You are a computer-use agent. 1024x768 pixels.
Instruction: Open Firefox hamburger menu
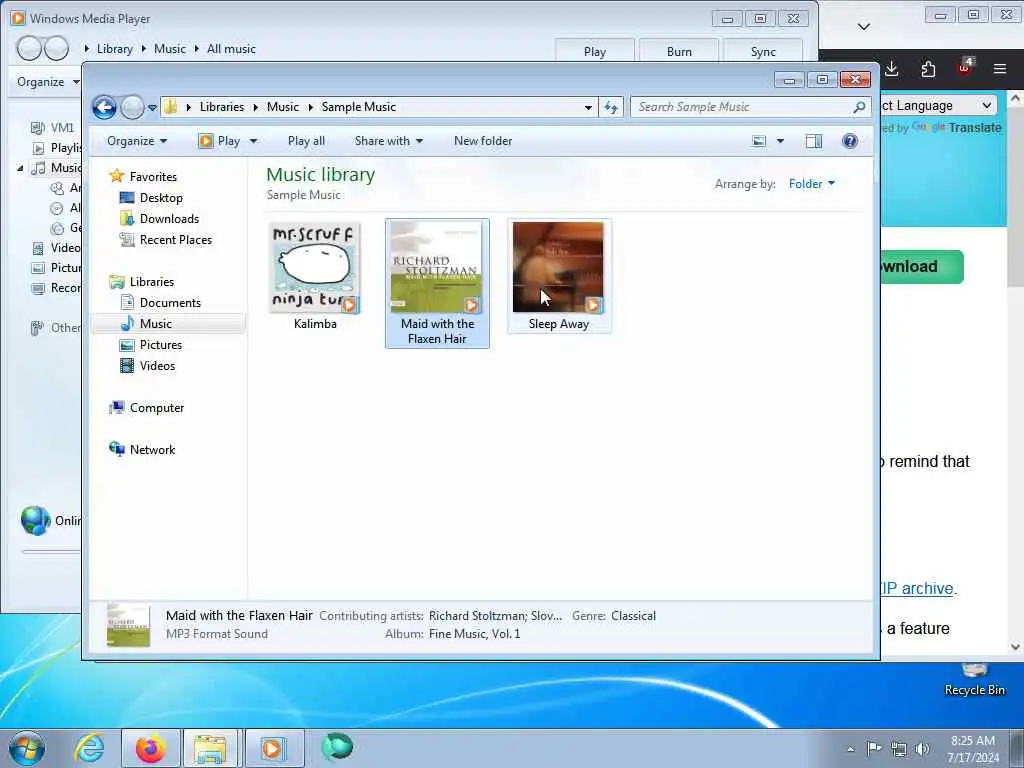point(999,69)
